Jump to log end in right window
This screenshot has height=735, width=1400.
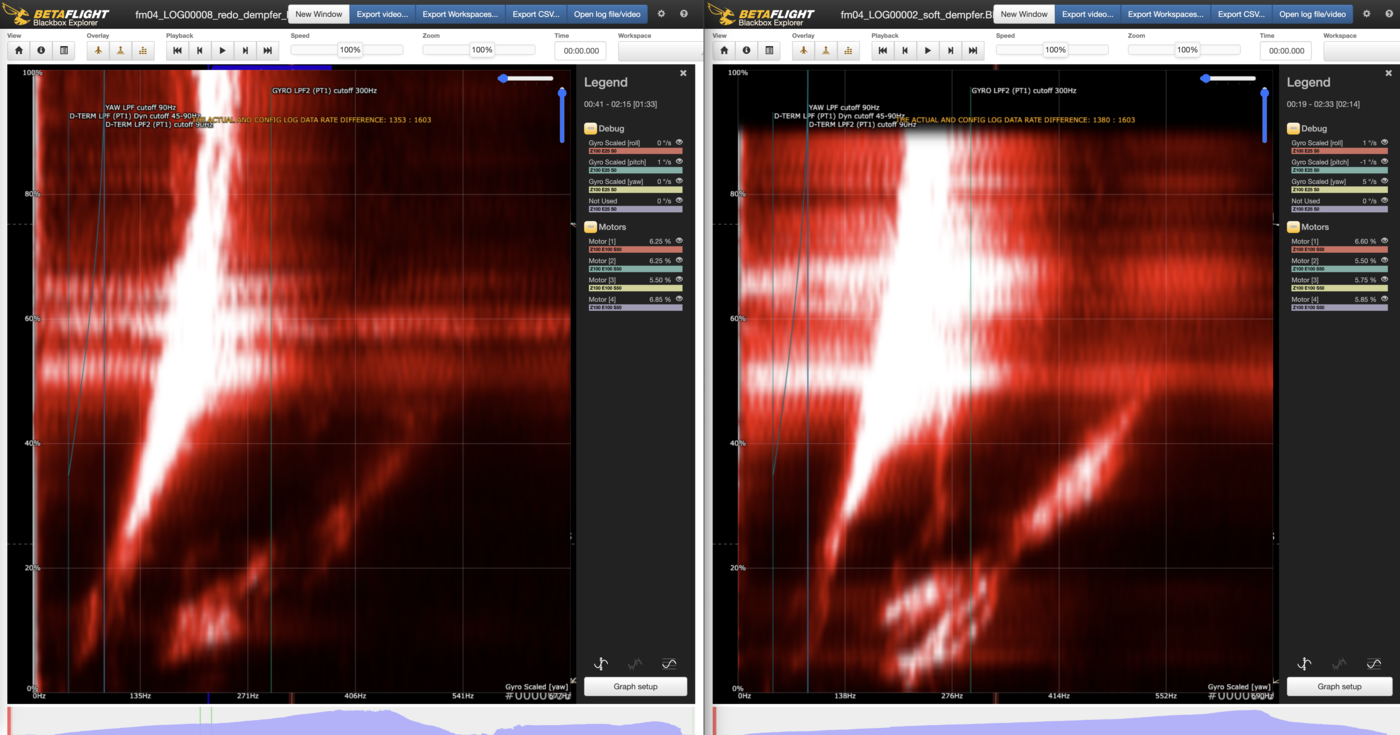(x=972, y=50)
